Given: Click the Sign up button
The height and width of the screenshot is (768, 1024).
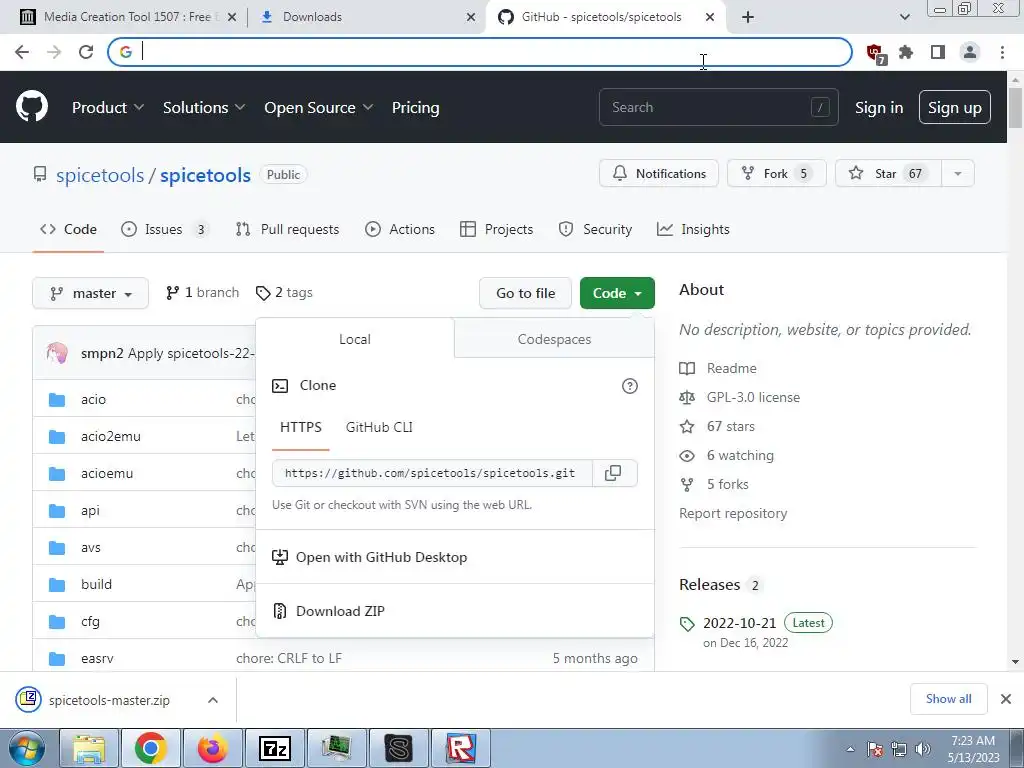Looking at the screenshot, I should pyautogui.click(x=955, y=108).
